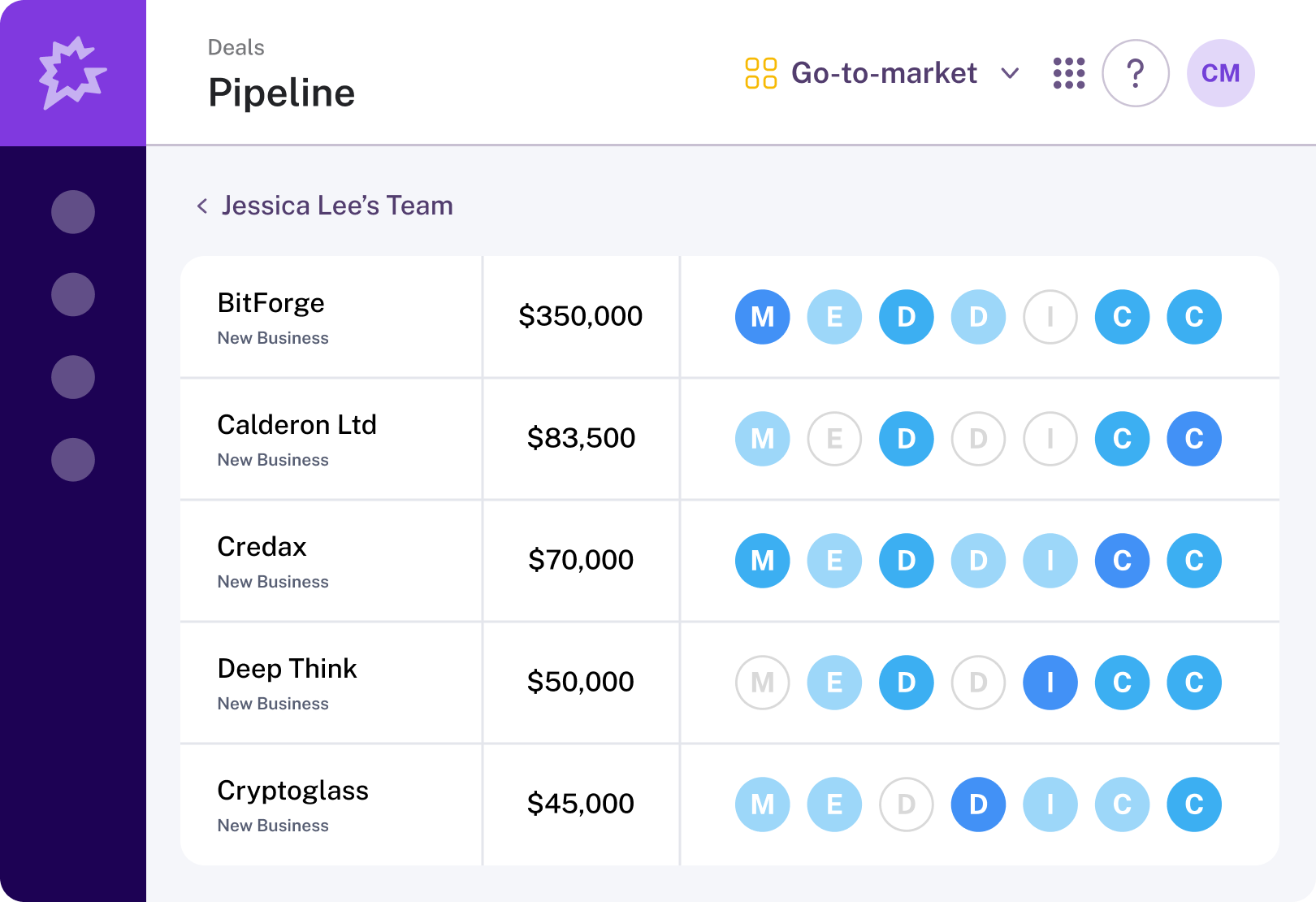Toggle the E indicator for Calderon Ltd
The width and height of the screenshot is (1316, 902).
click(834, 439)
